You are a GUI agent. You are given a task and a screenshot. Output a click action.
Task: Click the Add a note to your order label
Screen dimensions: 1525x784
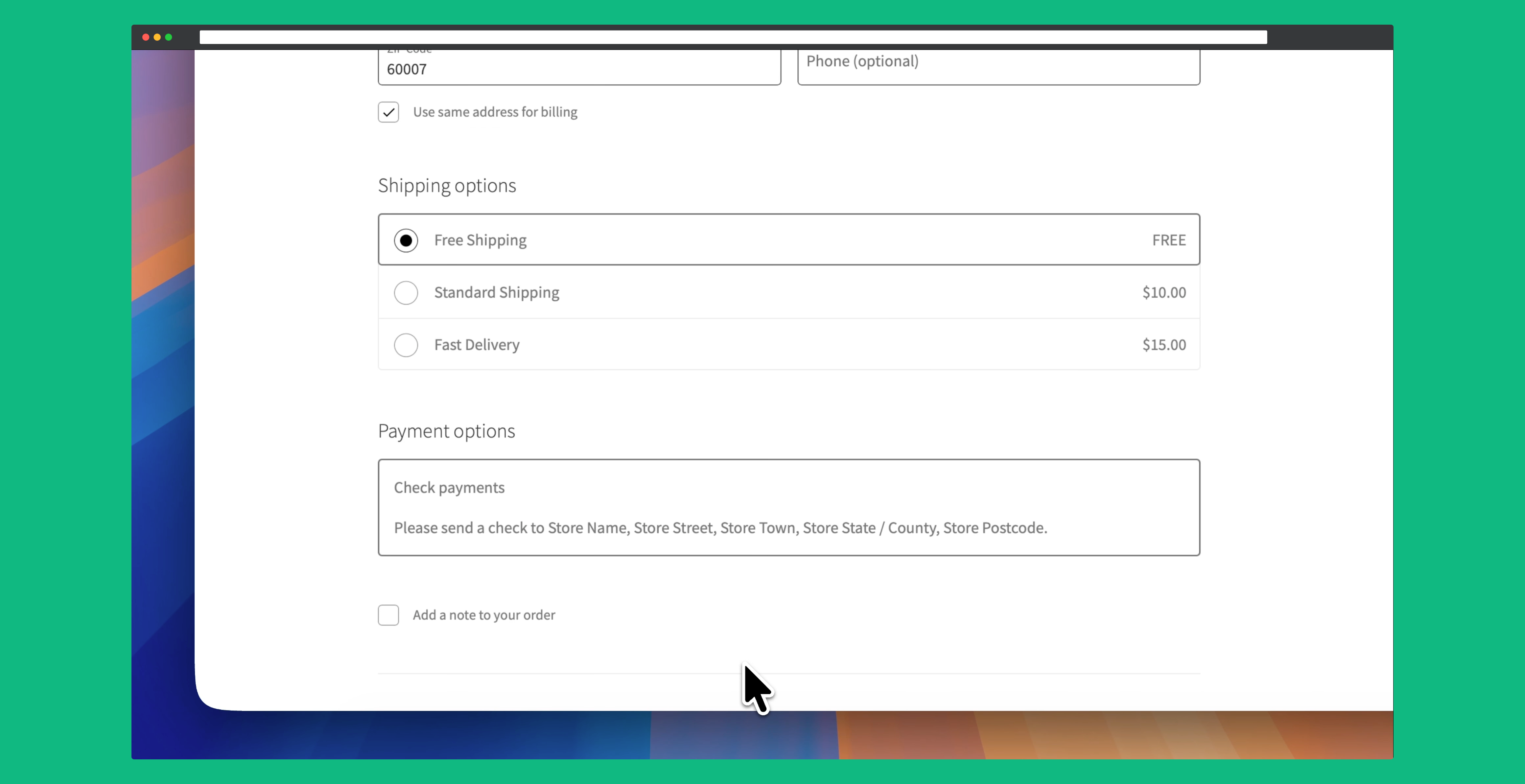[484, 615]
